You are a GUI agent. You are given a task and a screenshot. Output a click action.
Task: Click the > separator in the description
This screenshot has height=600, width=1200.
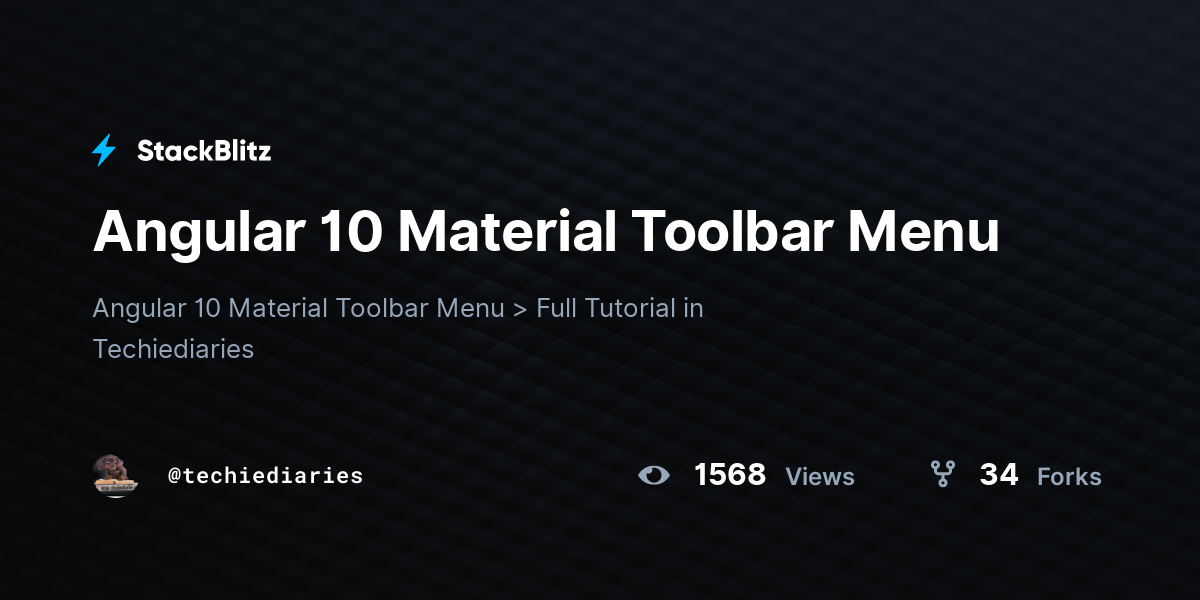pos(520,308)
